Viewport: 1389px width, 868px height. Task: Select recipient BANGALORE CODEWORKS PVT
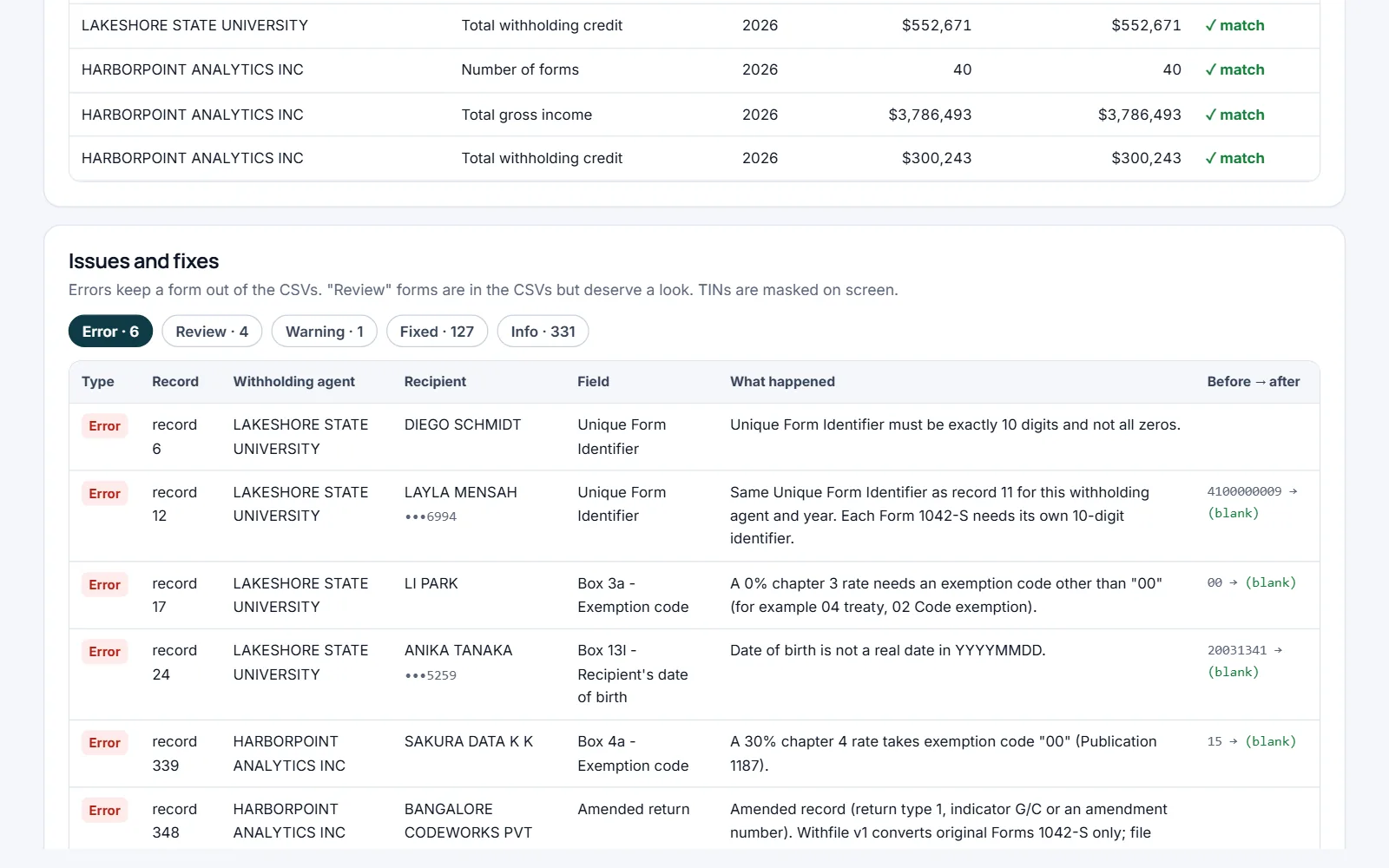coord(468,820)
